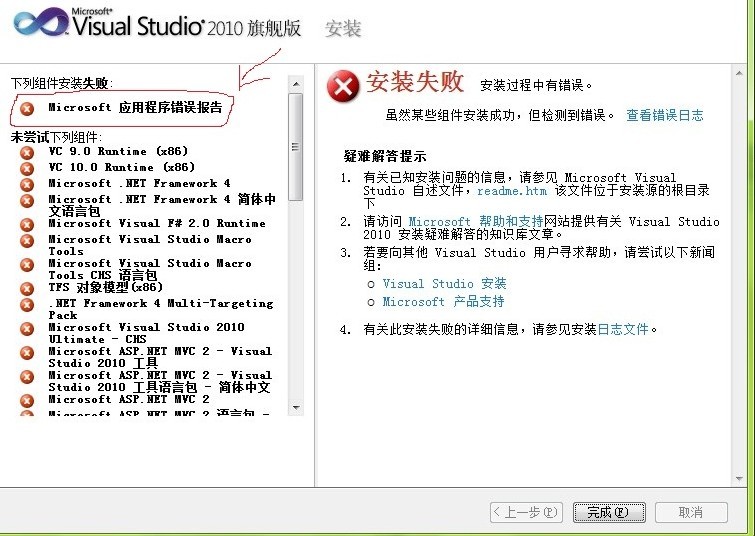Select Microsoft .NET Framework 4 in the list
755x536 pixels.
(139, 184)
